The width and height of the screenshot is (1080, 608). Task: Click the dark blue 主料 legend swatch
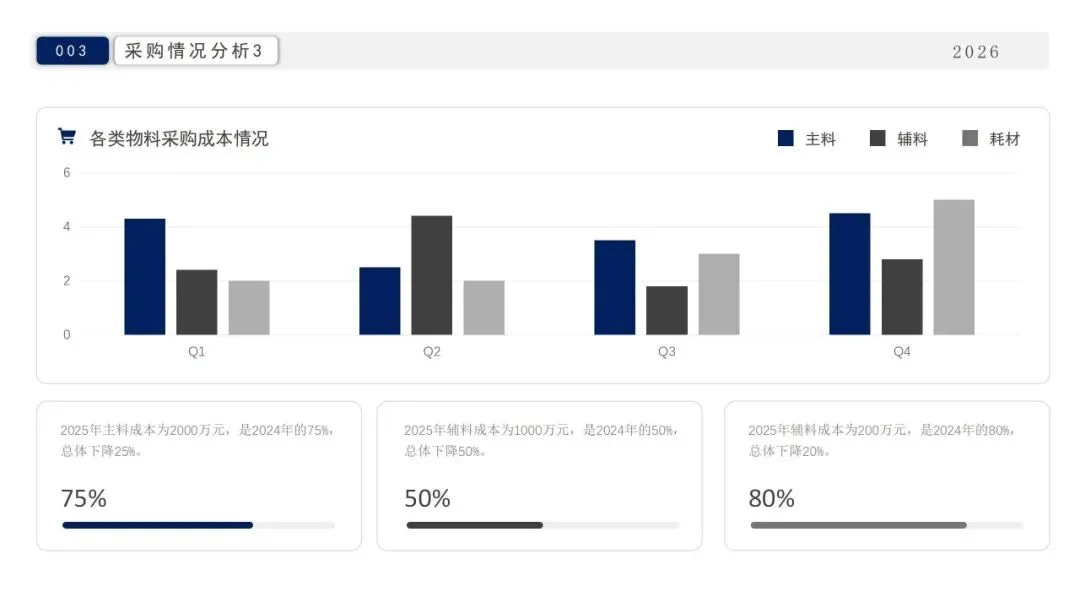786,138
